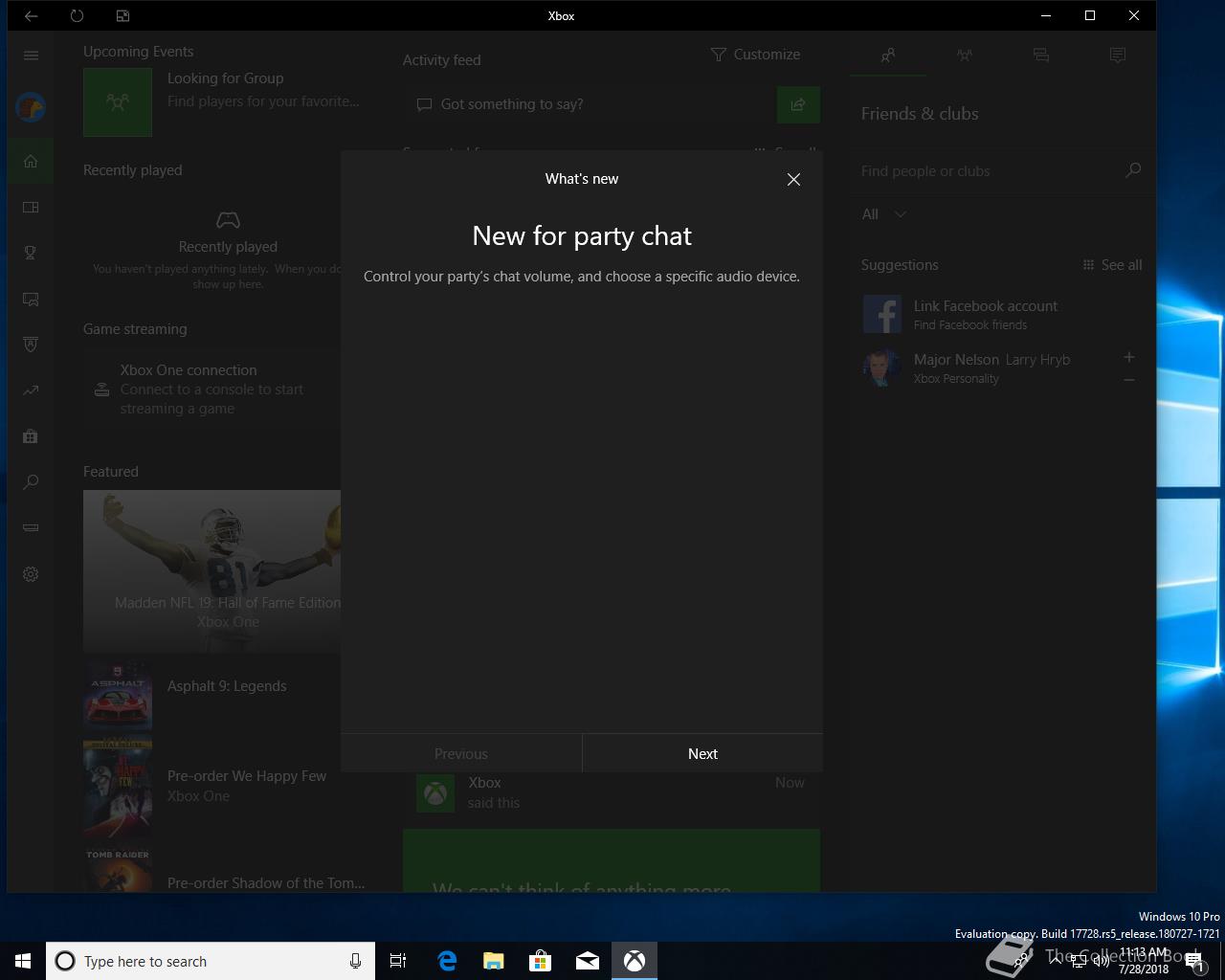Image resolution: width=1225 pixels, height=980 pixels.
Task: Open the profile avatar in sidebar
Action: tap(31, 107)
